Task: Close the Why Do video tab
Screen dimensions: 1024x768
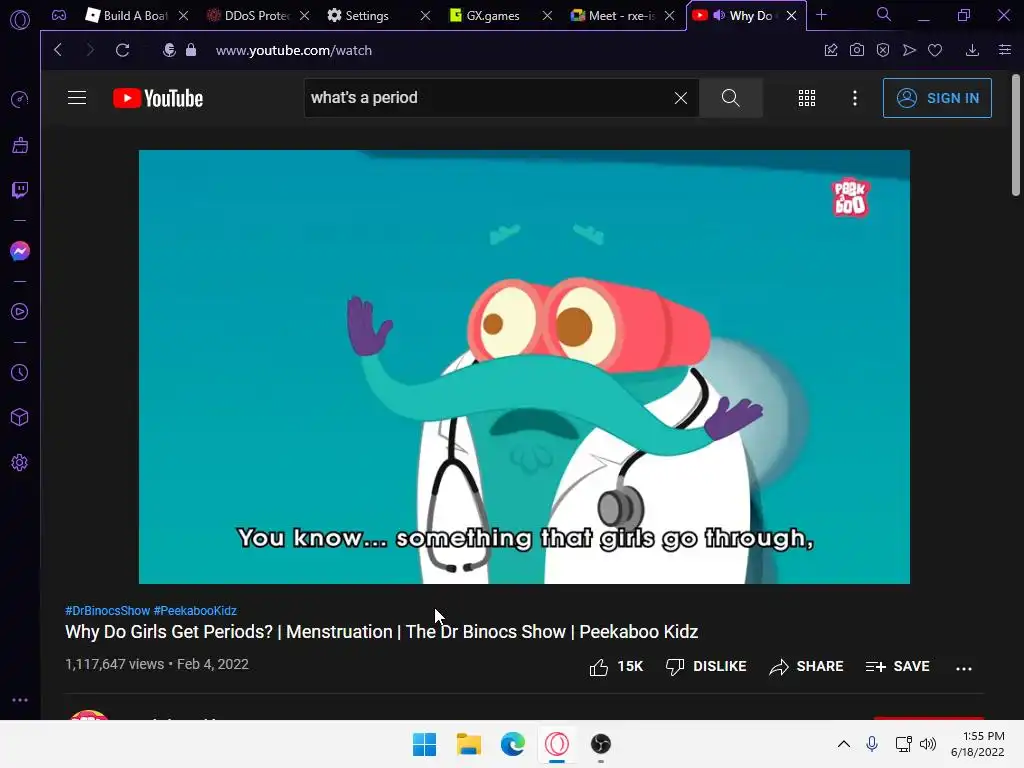Action: tap(792, 16)
